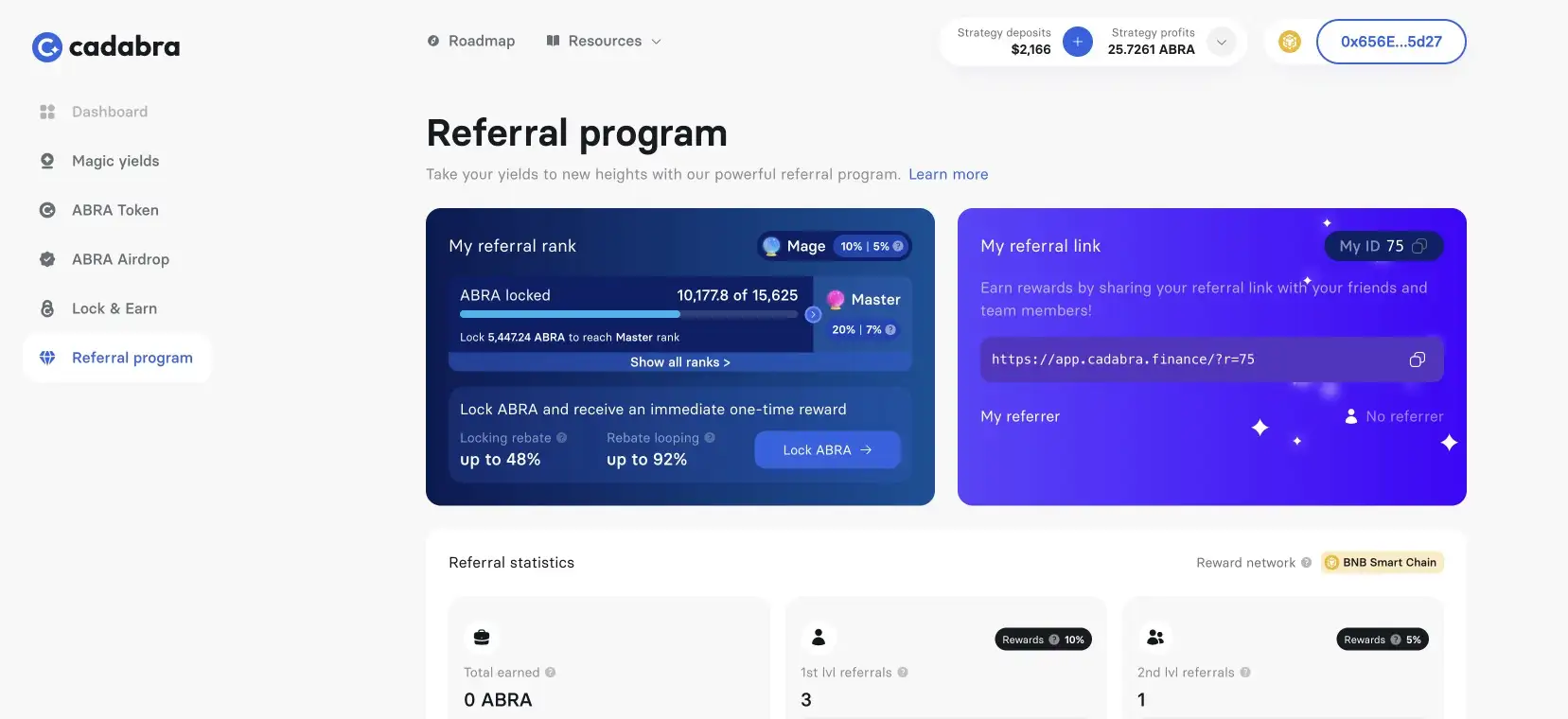Copy the referral link using copy icon

click(1417, 359)
